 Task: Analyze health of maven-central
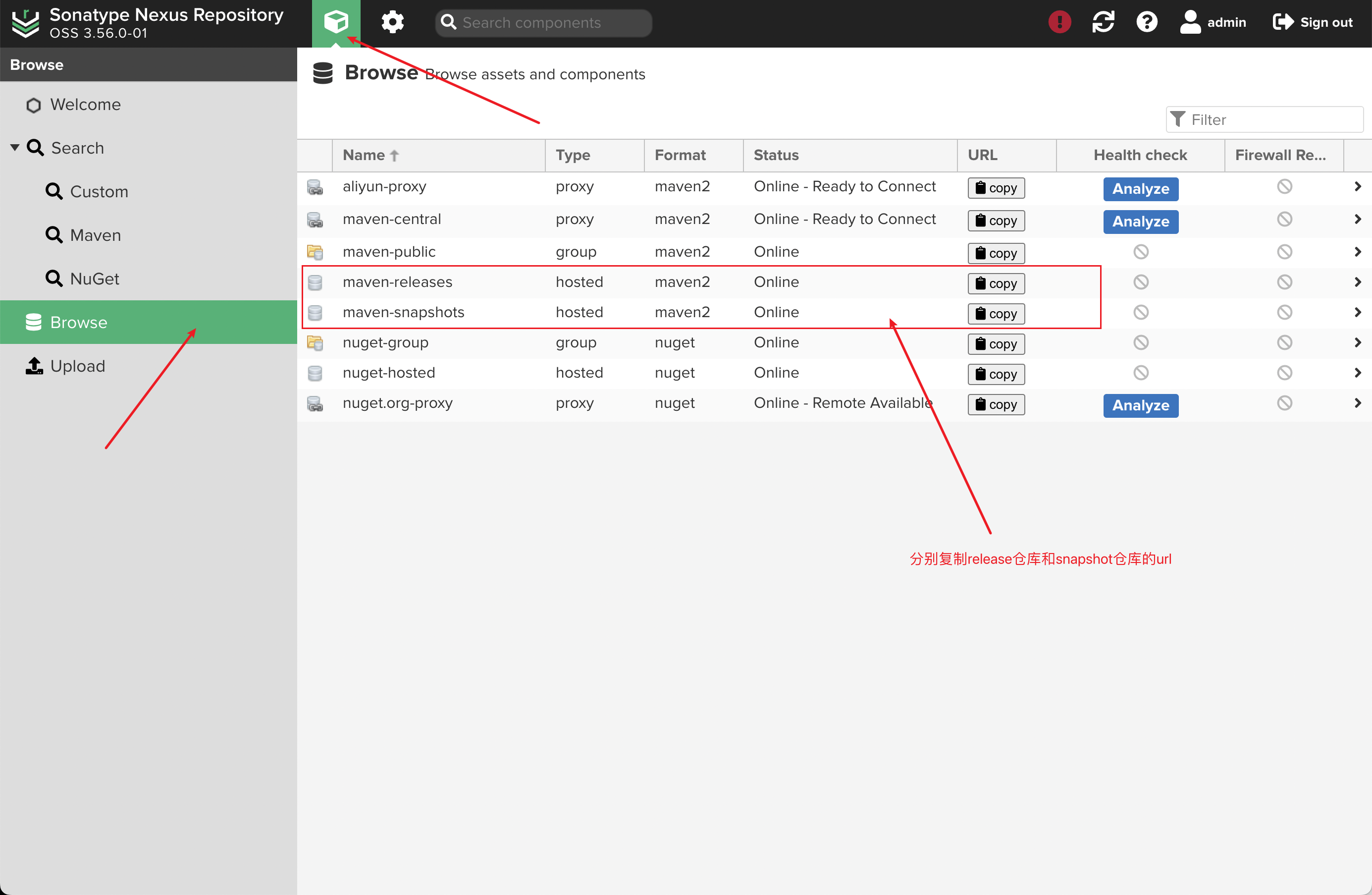point(1140,222)
